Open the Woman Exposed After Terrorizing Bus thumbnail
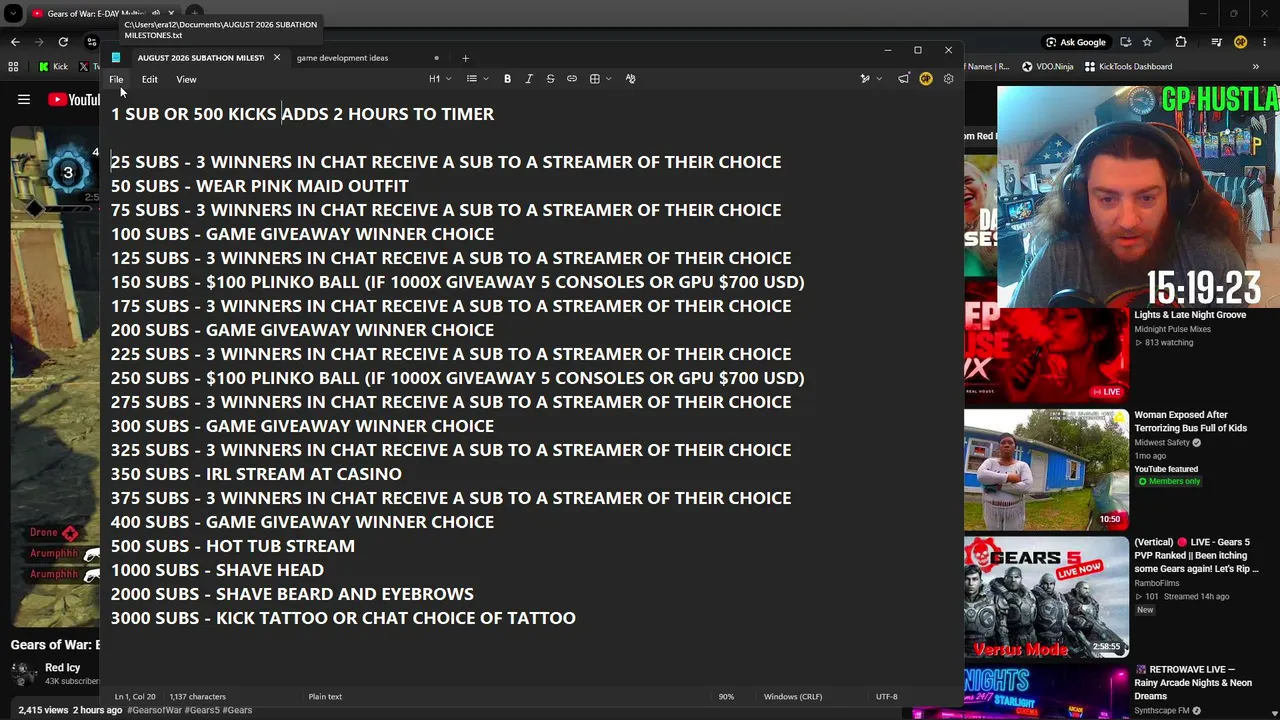Screen dimensions: 1280x720 1046,469
